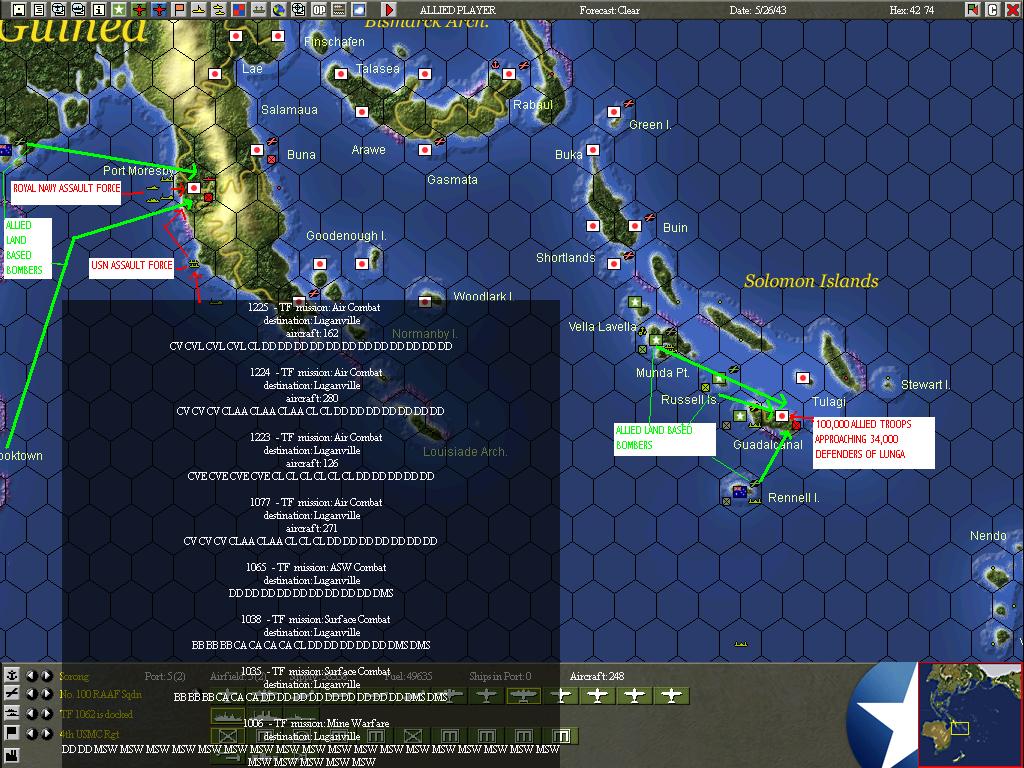This screenshot has height=768, width=1024.
Task: Click previous arrow on No. 100 RAAF Sqdn row
Action: (31, 694)
